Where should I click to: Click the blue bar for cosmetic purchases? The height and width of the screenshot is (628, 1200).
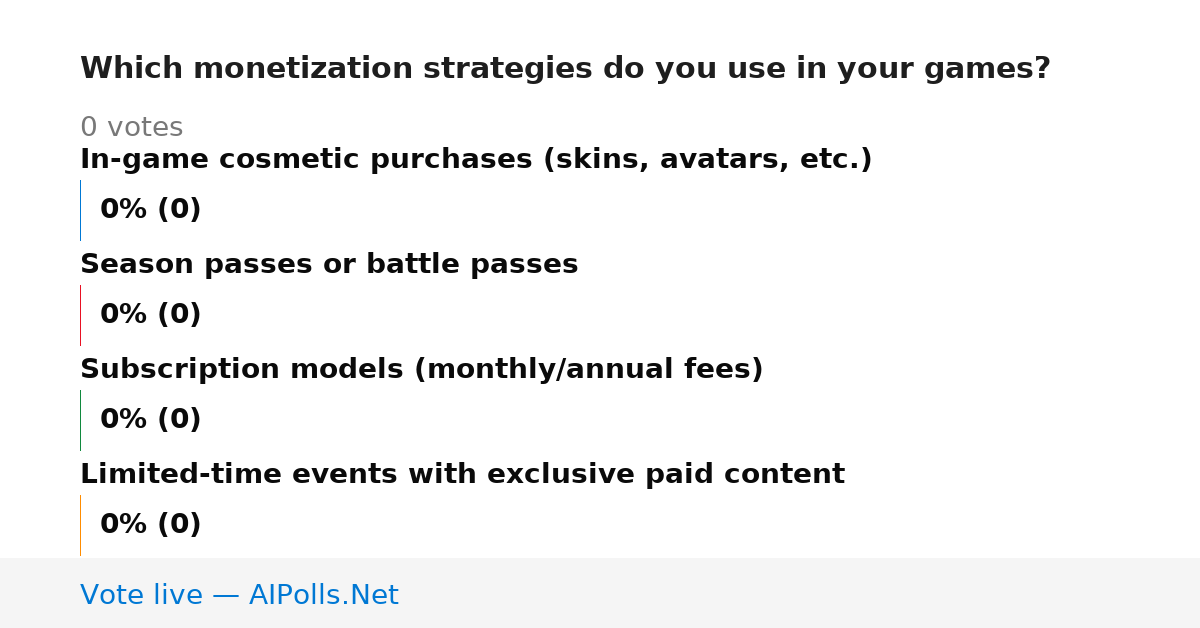tap(80, 210)
